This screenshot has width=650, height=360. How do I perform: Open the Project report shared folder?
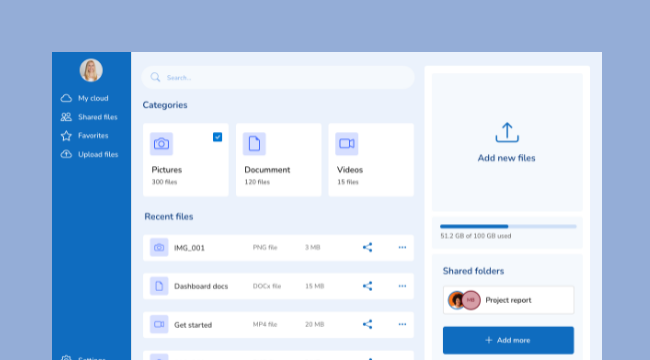[x=509, y=300]
